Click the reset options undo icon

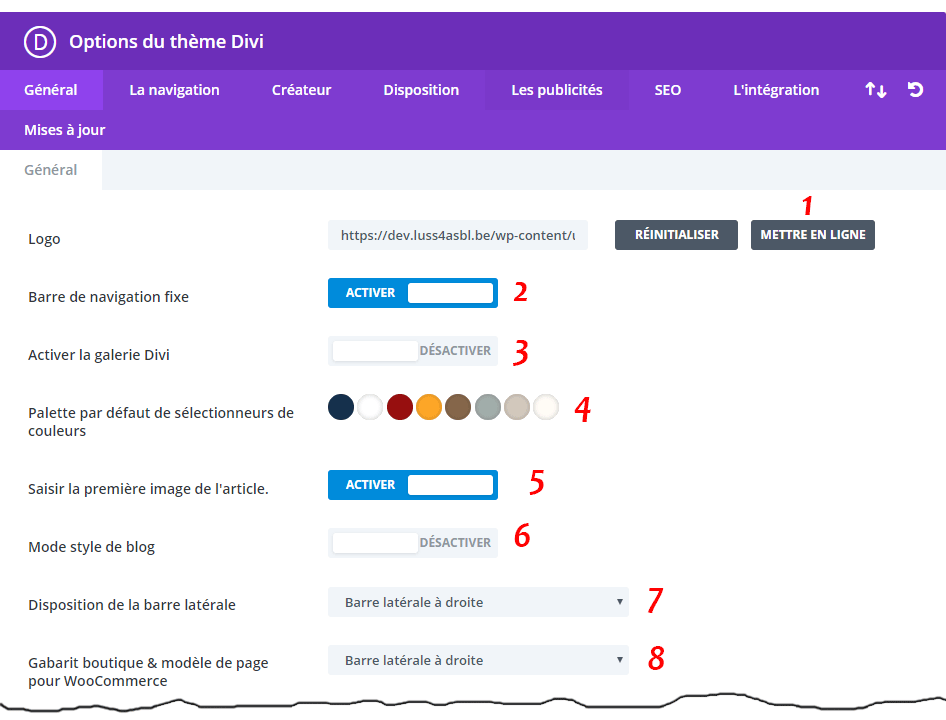pos(915,90)
